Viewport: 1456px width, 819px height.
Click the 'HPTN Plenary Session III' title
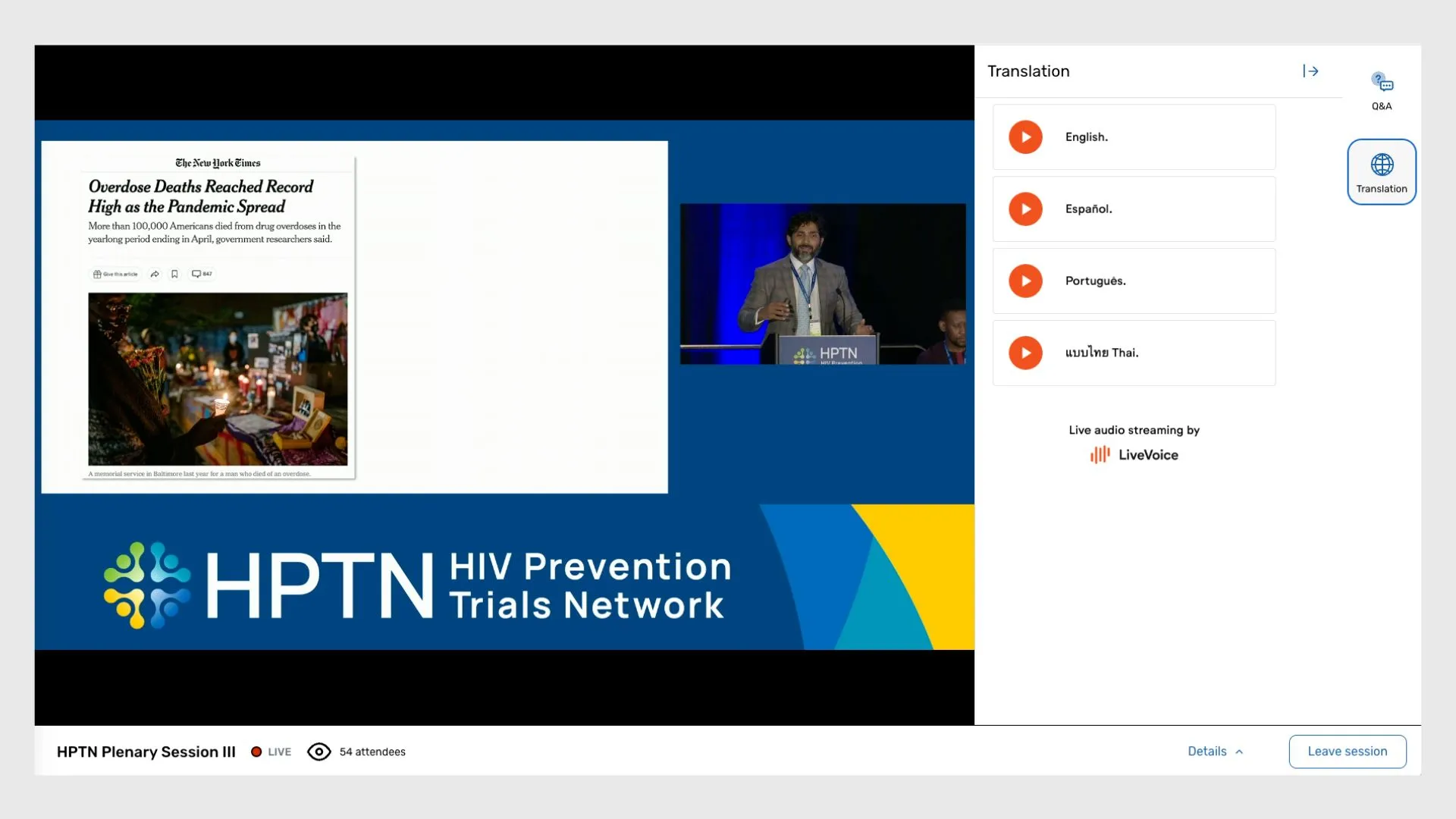coord(146,752)
